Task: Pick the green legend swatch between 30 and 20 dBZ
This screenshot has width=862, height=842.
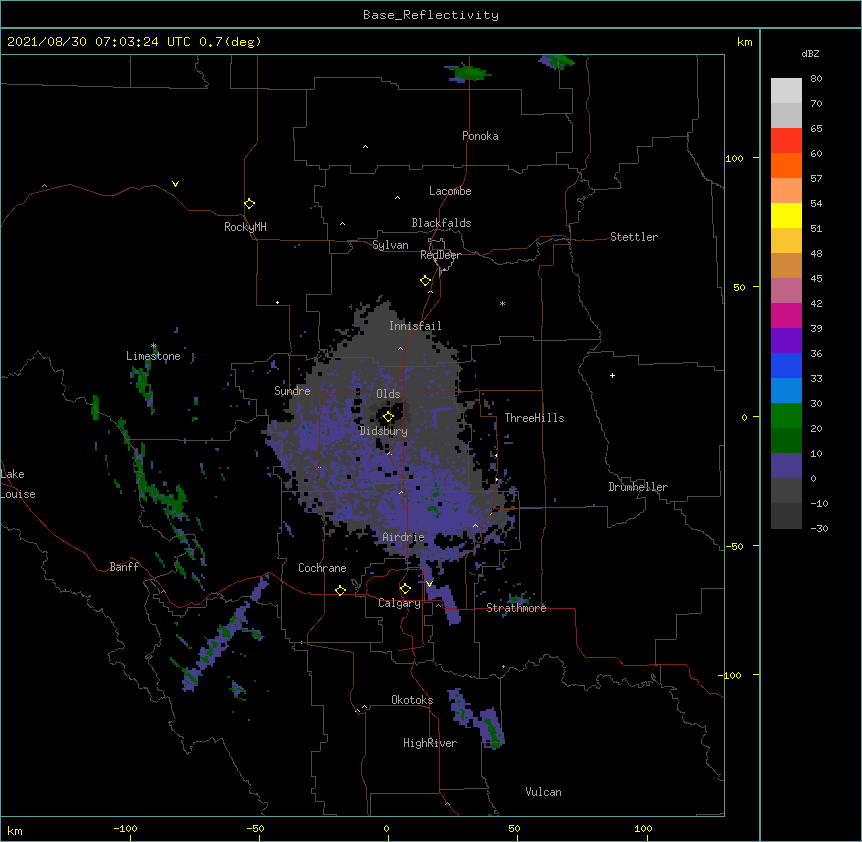Action: pos(786,416)
